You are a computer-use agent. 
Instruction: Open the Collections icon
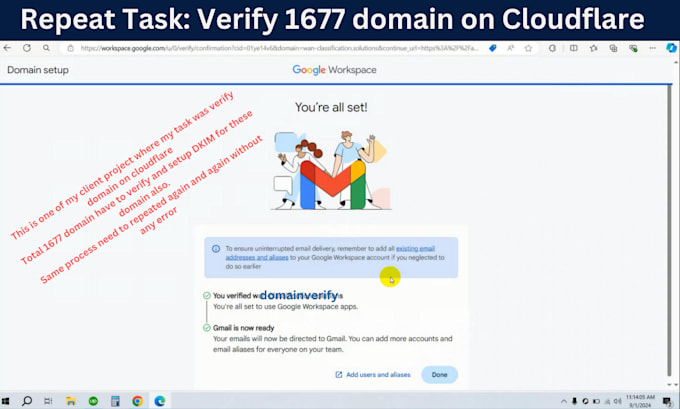(x=613, y=48)
